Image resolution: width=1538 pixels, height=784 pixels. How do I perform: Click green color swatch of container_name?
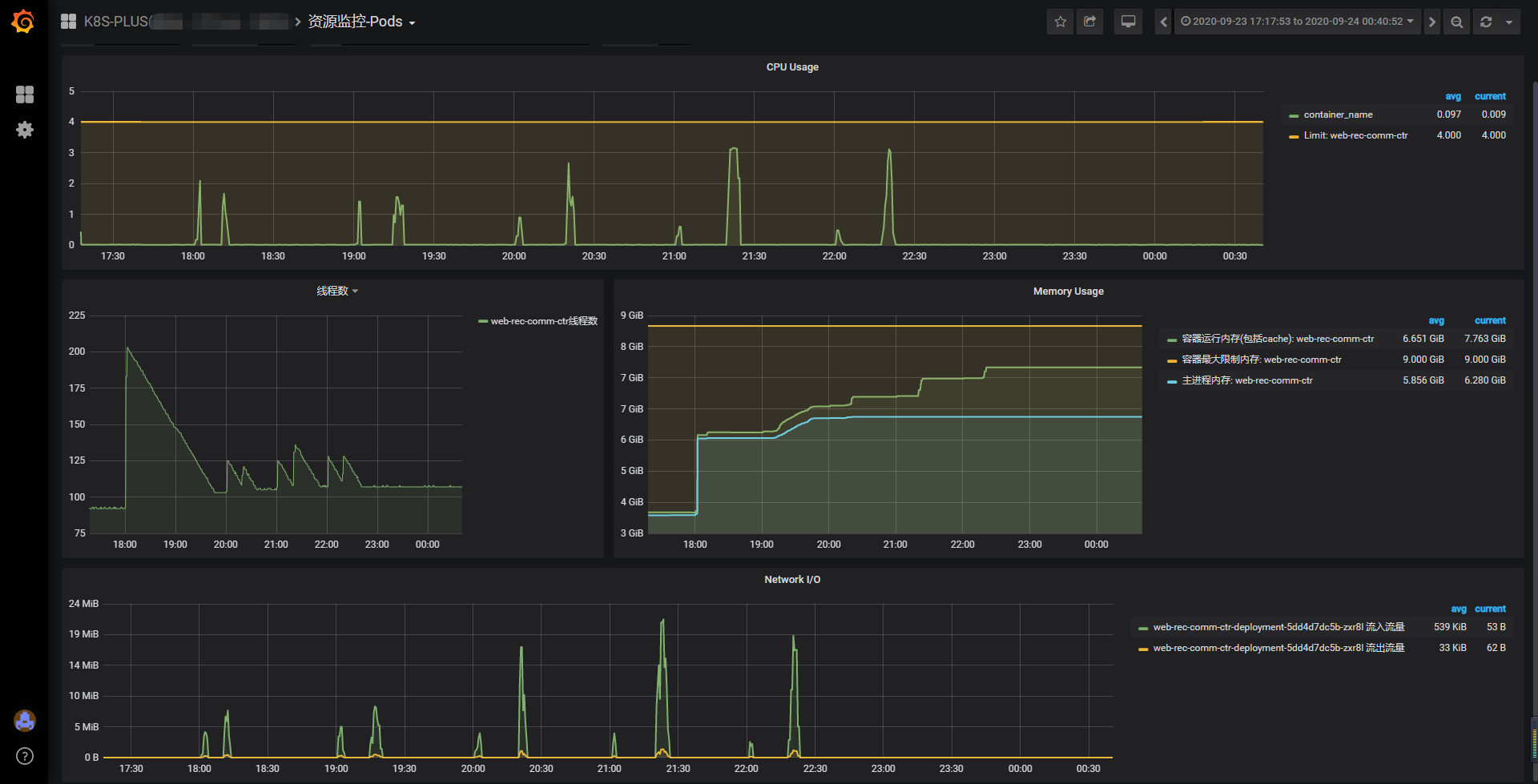pyautogui.click(x=1294, y=115)
